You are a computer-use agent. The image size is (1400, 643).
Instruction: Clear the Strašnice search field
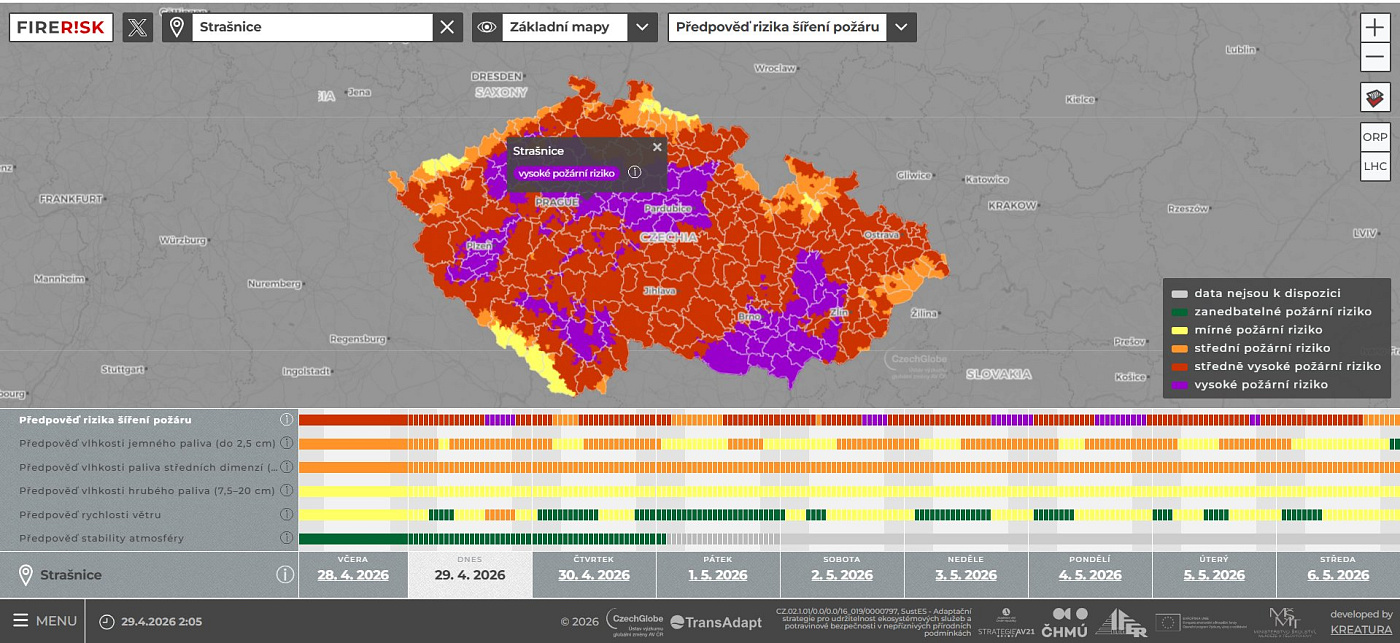click(447, 27)
